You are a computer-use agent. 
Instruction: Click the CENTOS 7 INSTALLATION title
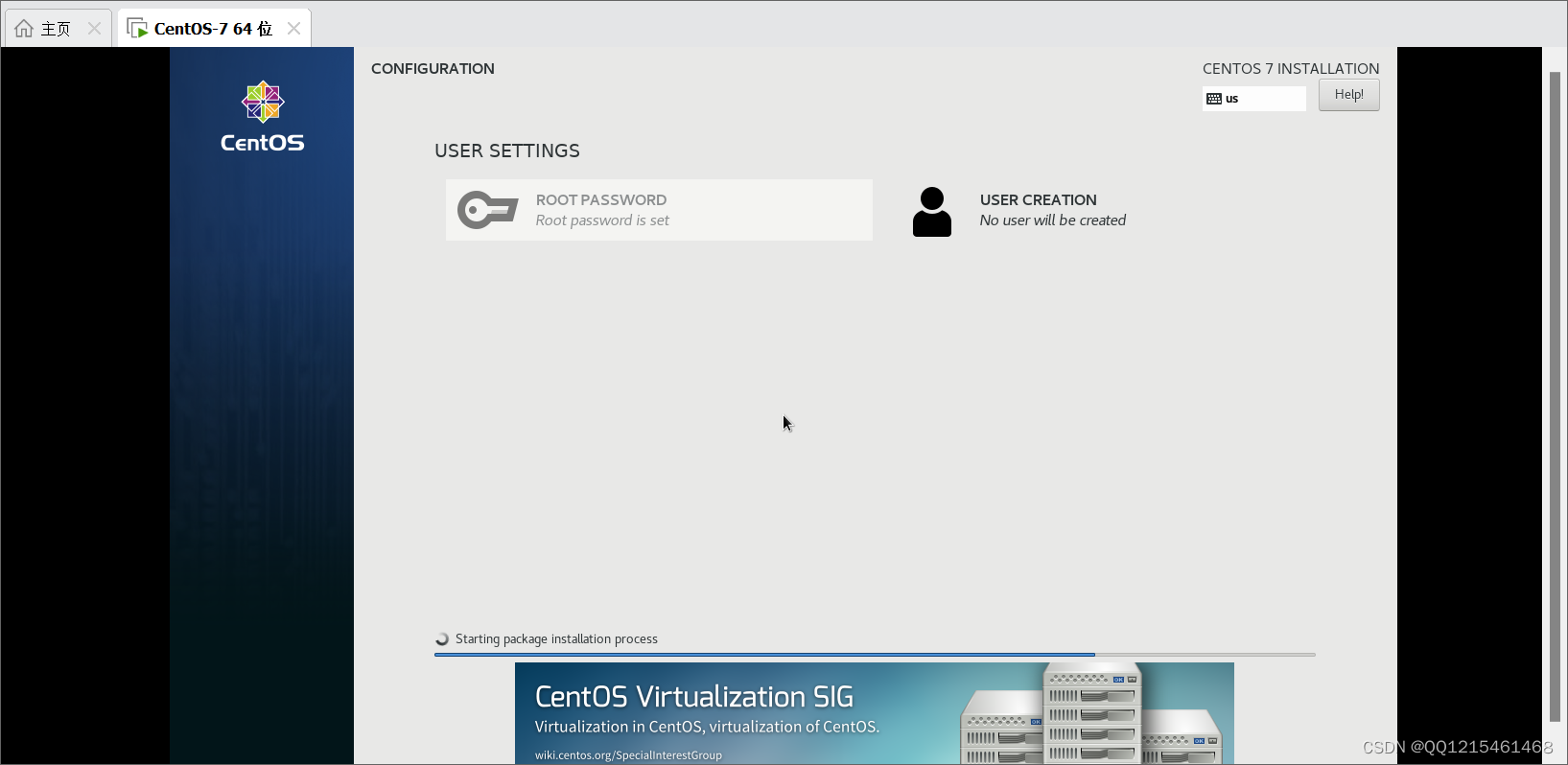point(1291,69)
